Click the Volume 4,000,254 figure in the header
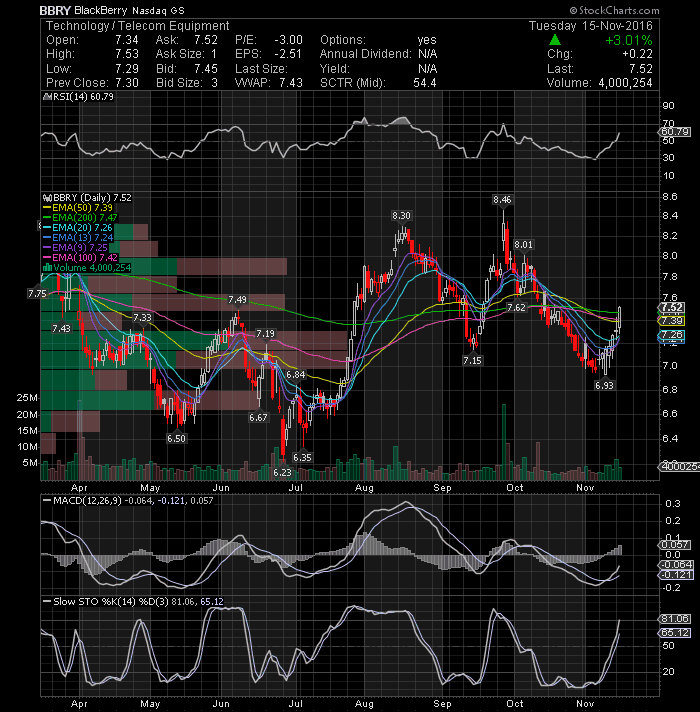Image resolution: width=700 pixels, height=712 pixels. pyautogui.click(x=625, y=83)
